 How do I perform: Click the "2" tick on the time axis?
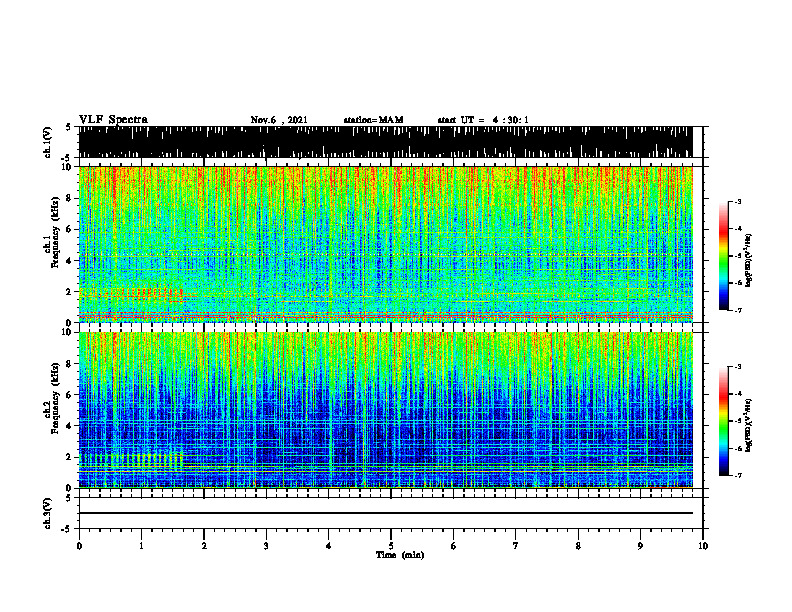[204, 546]
